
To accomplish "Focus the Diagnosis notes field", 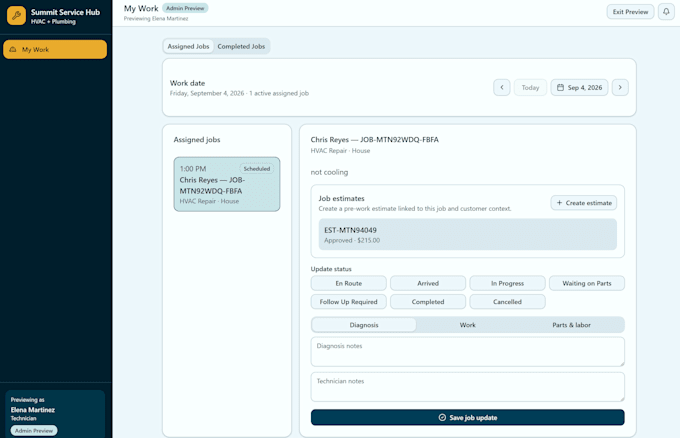I will coord(468,352).
